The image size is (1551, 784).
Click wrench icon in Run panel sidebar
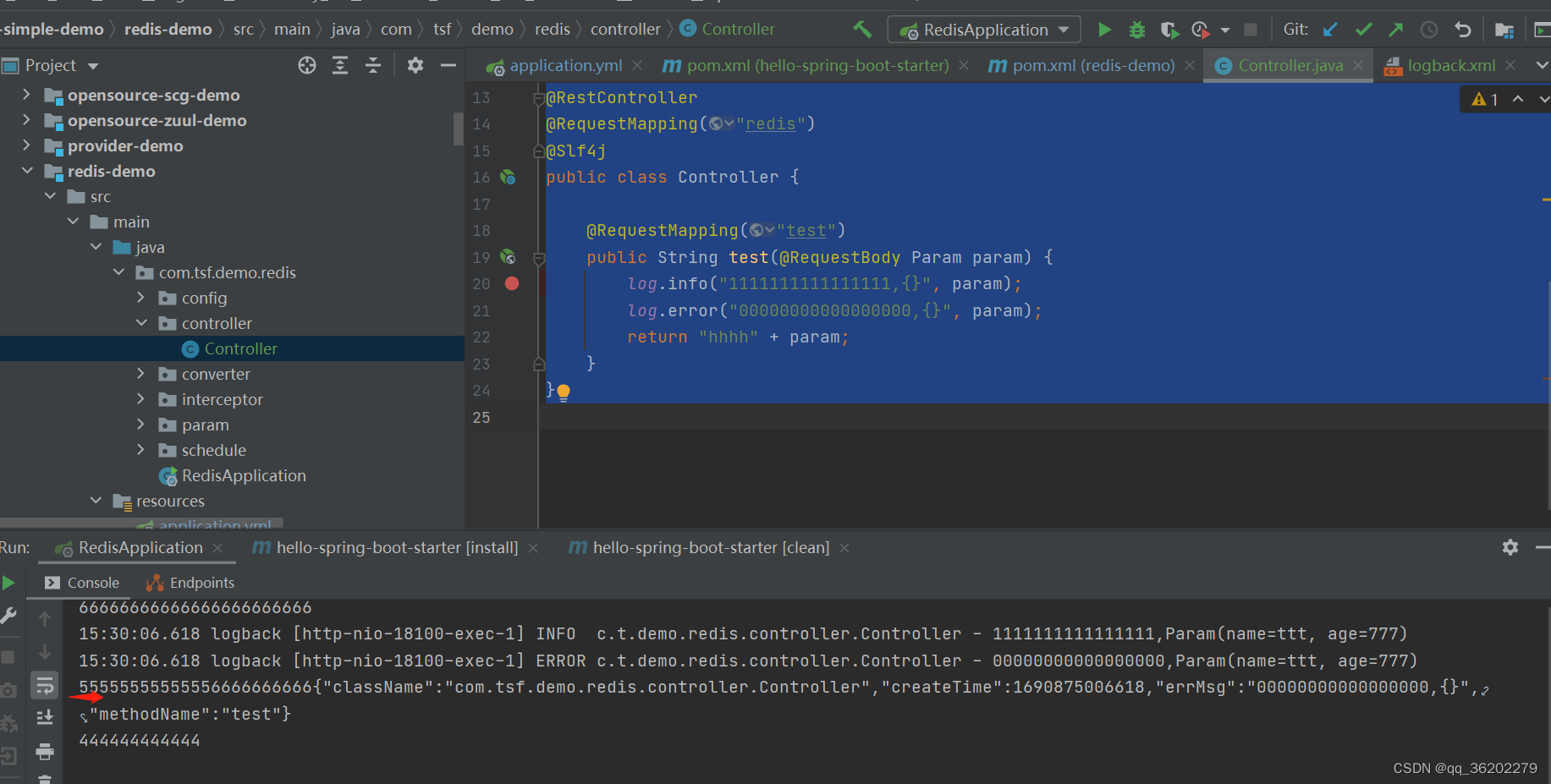(8, 616)
